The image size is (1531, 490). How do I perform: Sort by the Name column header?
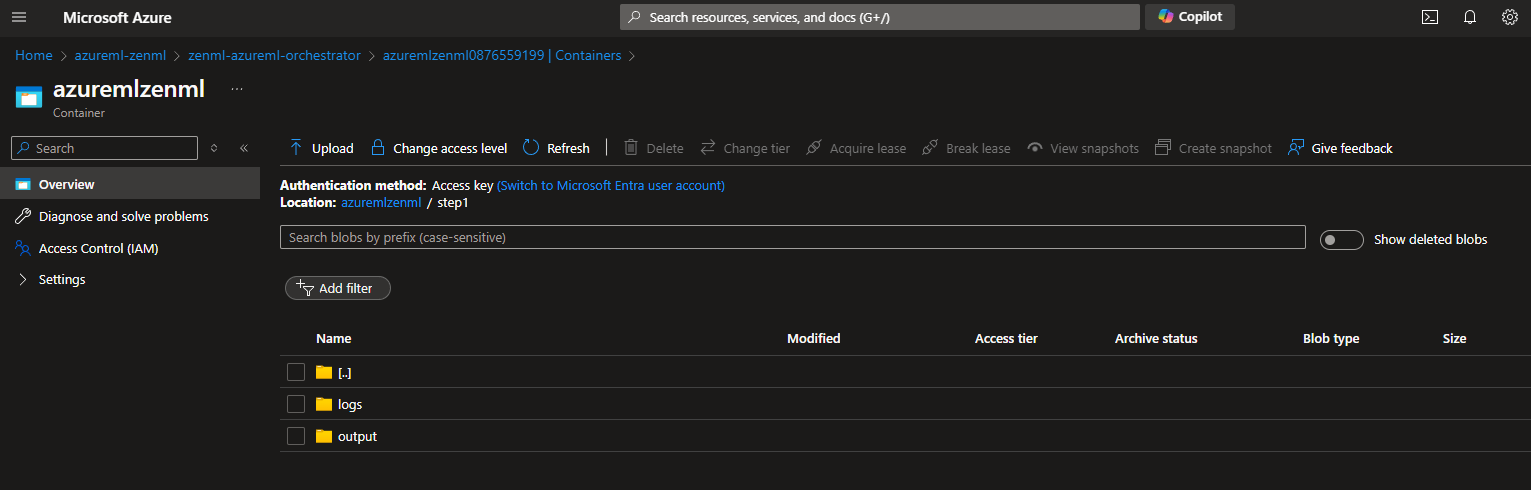pos(334,339)
